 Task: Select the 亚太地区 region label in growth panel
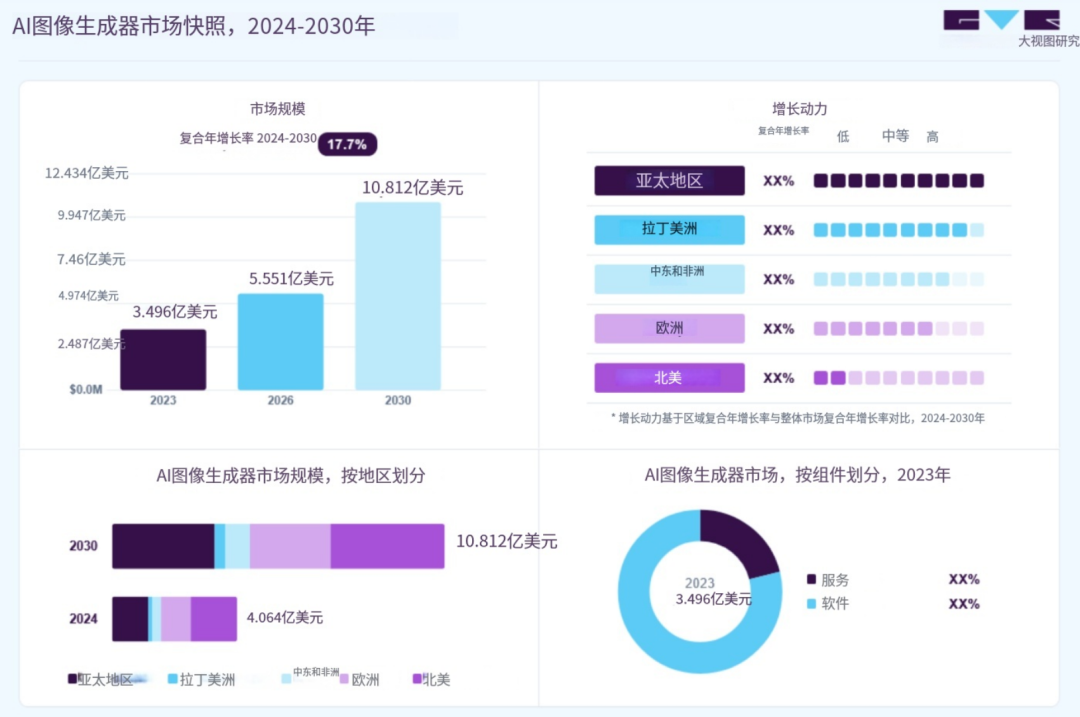pyautogui.click(x=669, y=180)
